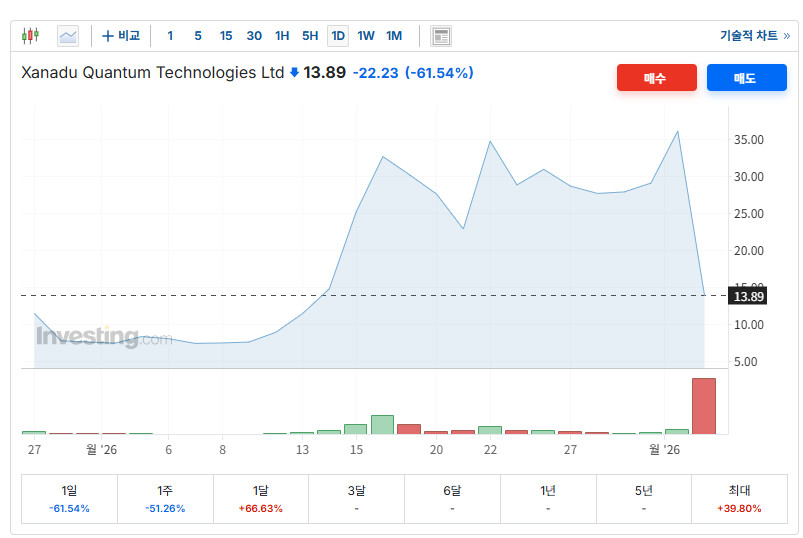Select the 1년 period cell

pos(548,499)
